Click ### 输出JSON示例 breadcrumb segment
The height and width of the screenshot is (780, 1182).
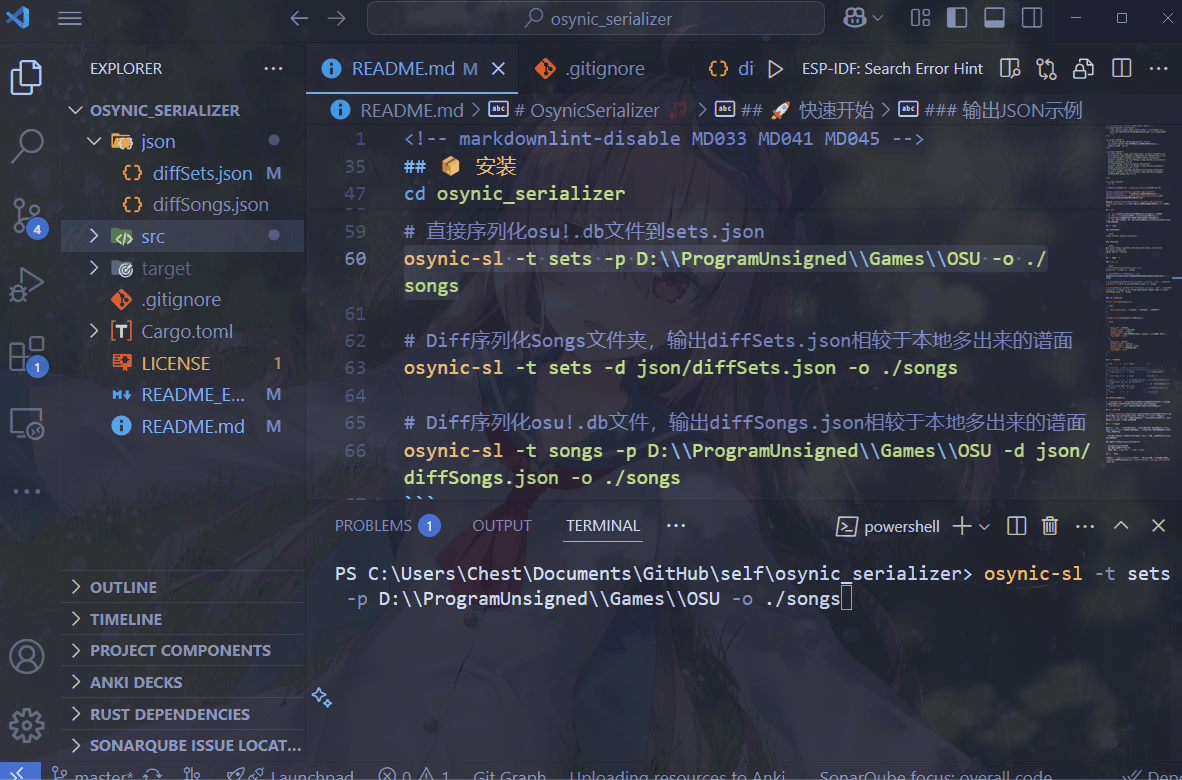[1003, 110]
